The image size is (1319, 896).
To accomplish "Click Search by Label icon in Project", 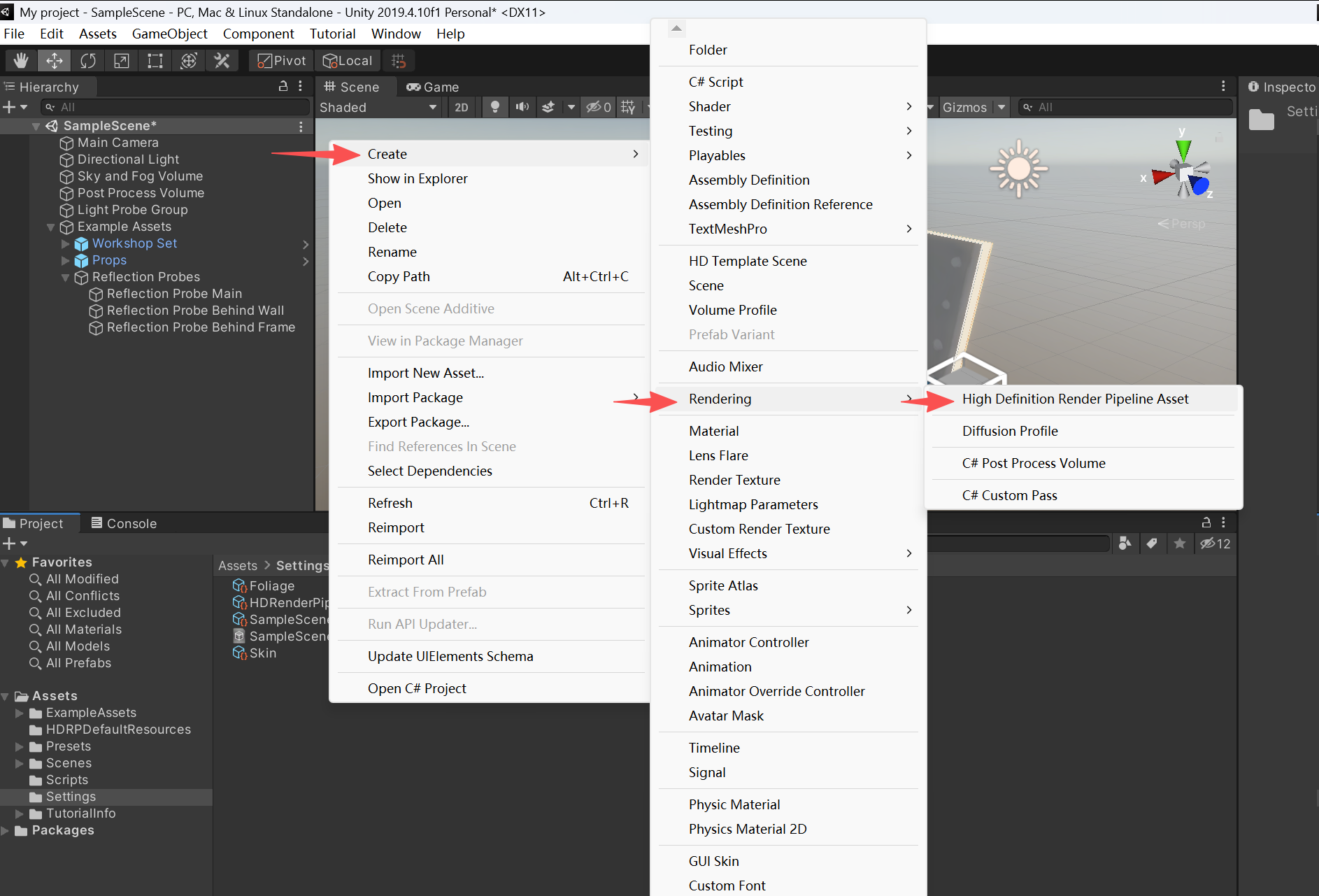I will 1153,543.
